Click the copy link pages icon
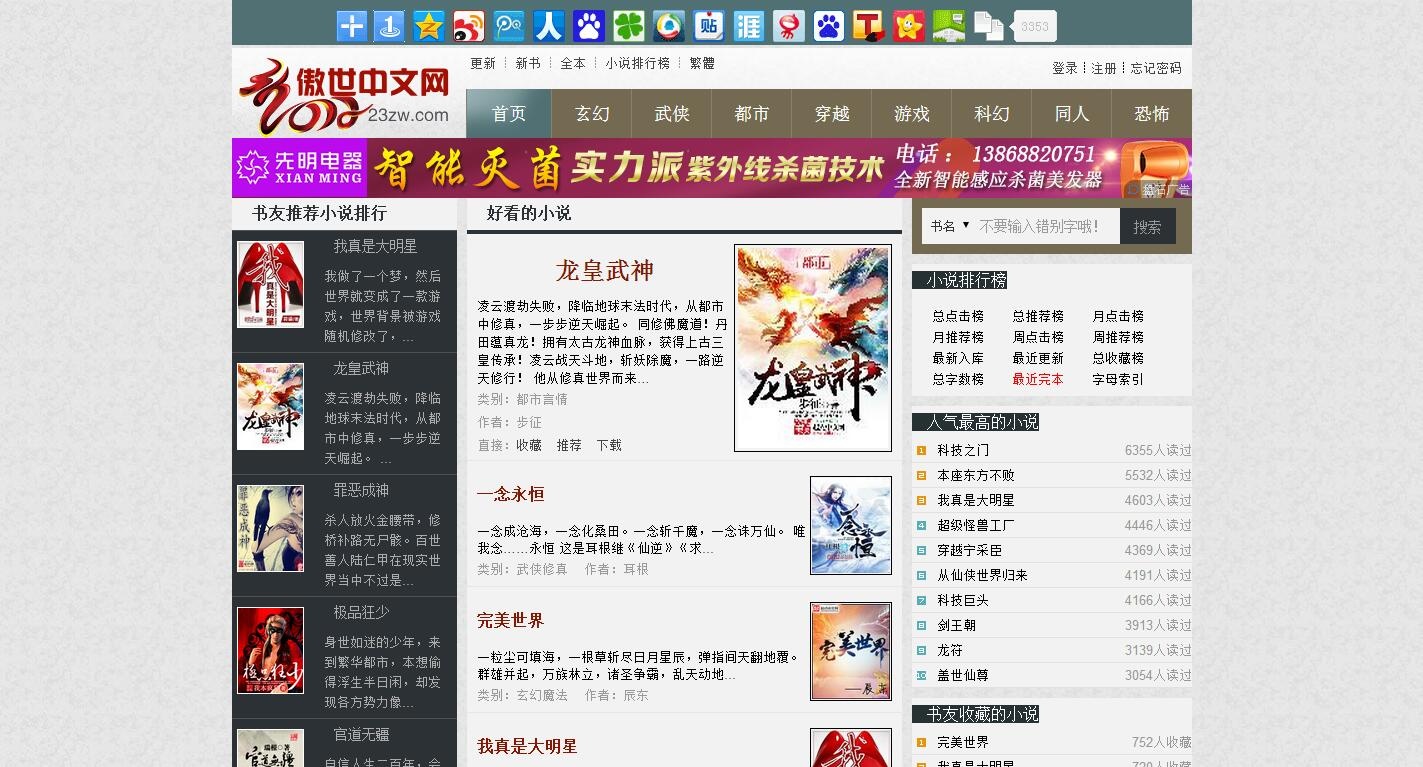The image size is (1423, 767). [x=989, y=26]
